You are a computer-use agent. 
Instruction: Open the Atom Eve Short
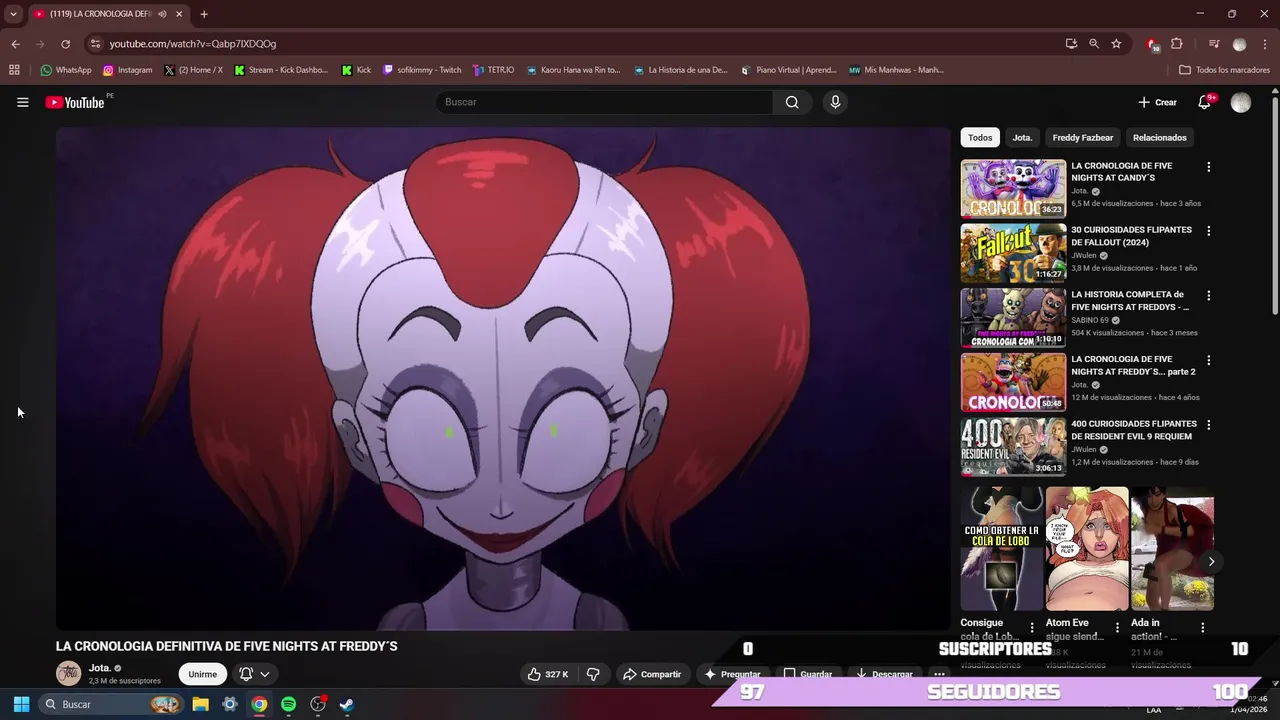(1087, 548)
